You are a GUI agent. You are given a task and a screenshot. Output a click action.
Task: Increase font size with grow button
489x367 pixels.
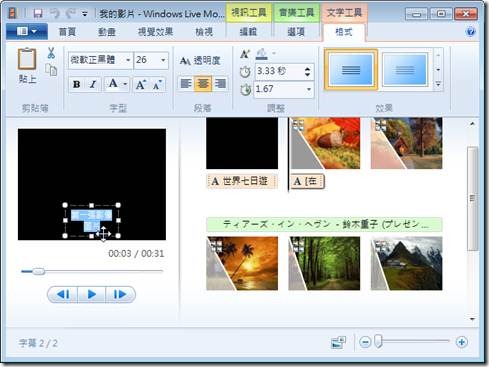click(141, 85)
